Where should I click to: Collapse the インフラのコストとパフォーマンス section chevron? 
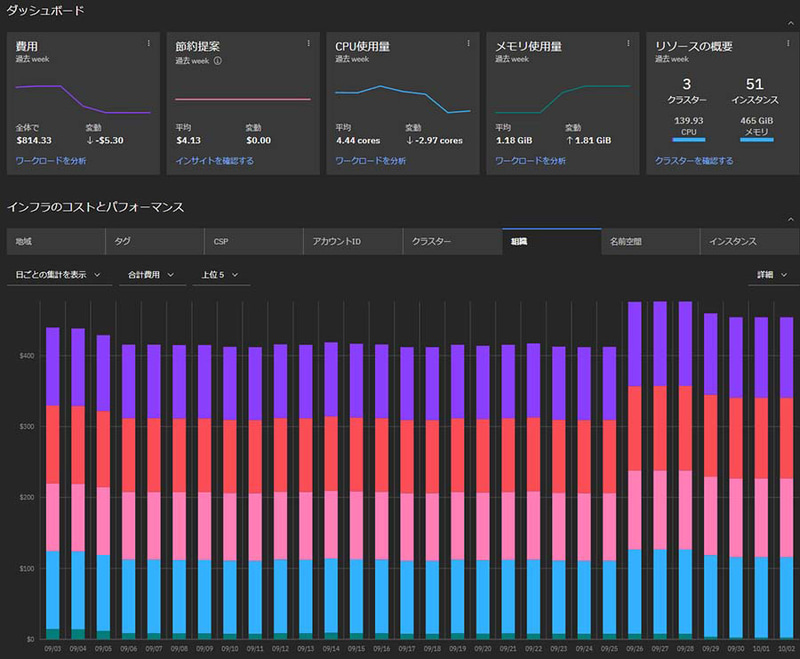(x=790, y=219)
